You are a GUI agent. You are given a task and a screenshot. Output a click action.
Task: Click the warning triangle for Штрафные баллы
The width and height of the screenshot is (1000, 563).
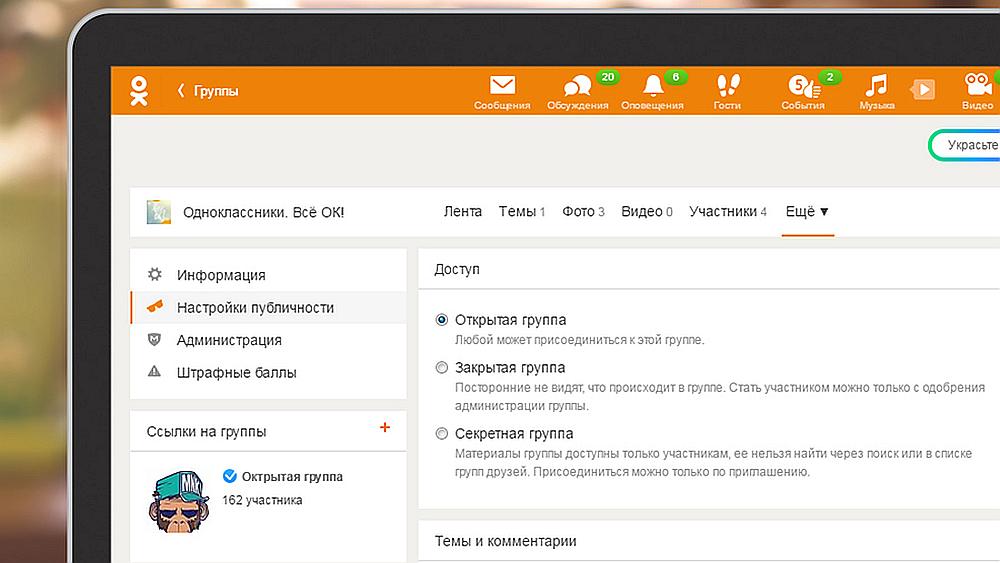pos(154,371)
